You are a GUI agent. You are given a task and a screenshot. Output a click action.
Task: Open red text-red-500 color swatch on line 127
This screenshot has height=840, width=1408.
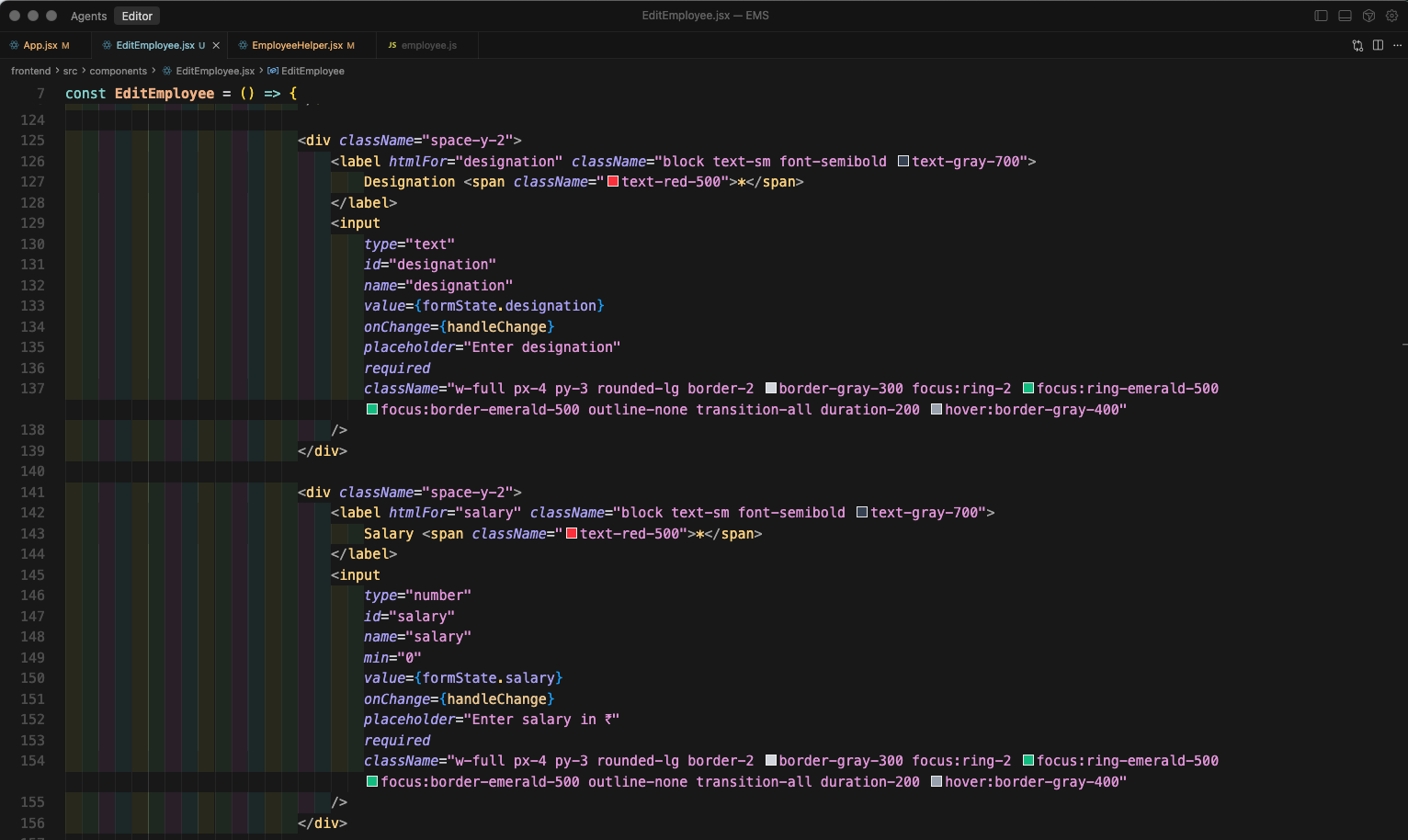(x=613, y=182)
